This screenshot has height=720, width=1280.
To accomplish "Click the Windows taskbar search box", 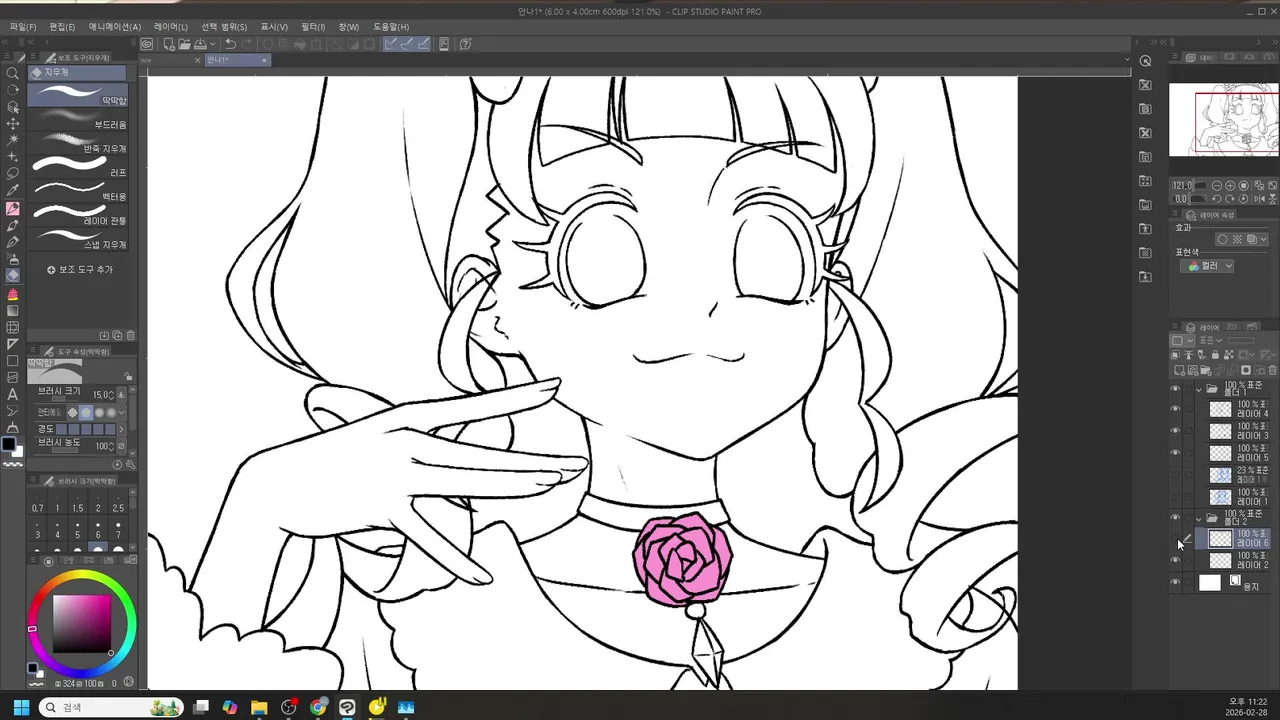I will [111, 707].
